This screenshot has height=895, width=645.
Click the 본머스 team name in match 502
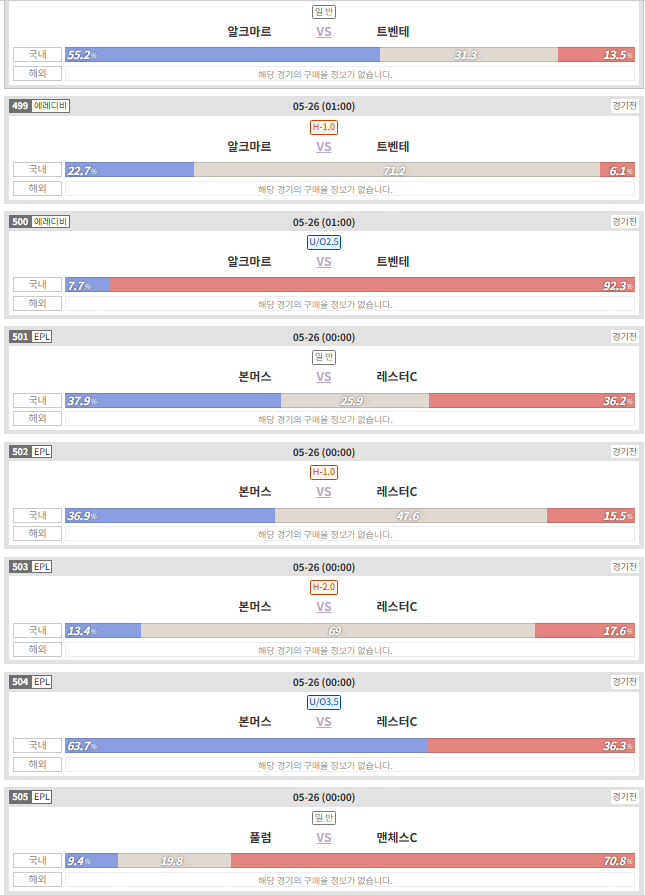(255, 491)
